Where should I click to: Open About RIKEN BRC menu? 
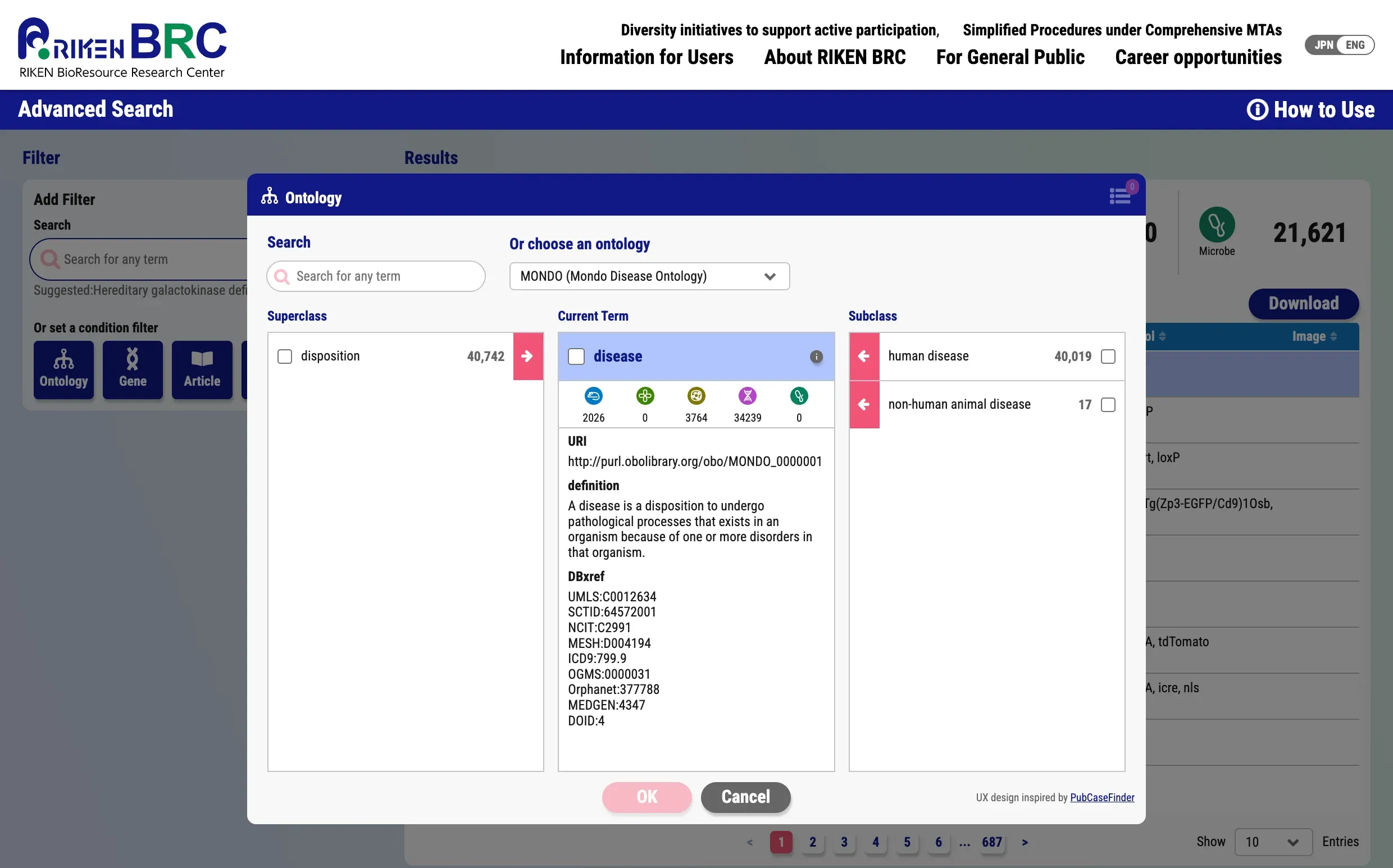coord(834,57)
